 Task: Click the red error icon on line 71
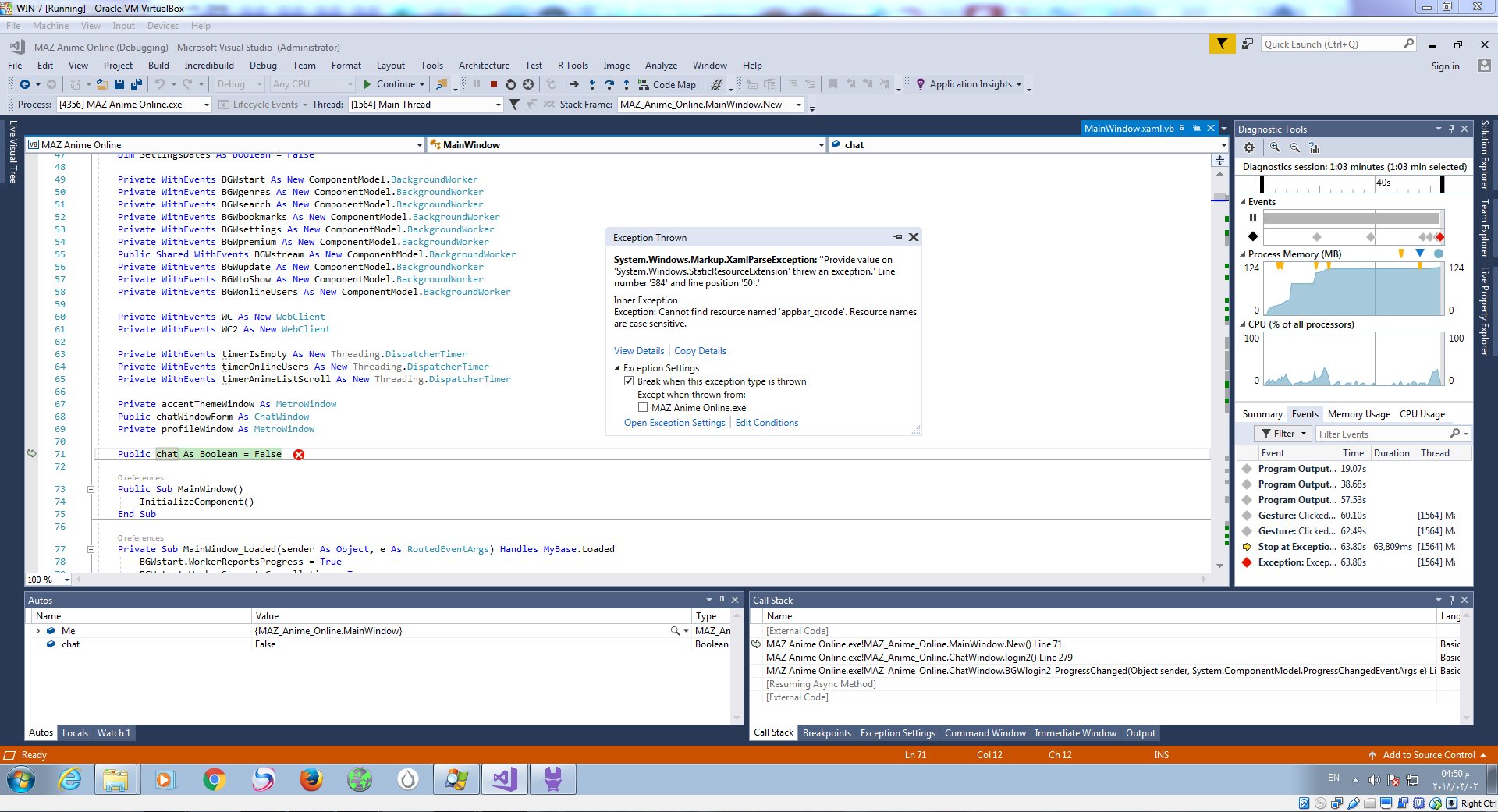299,455
